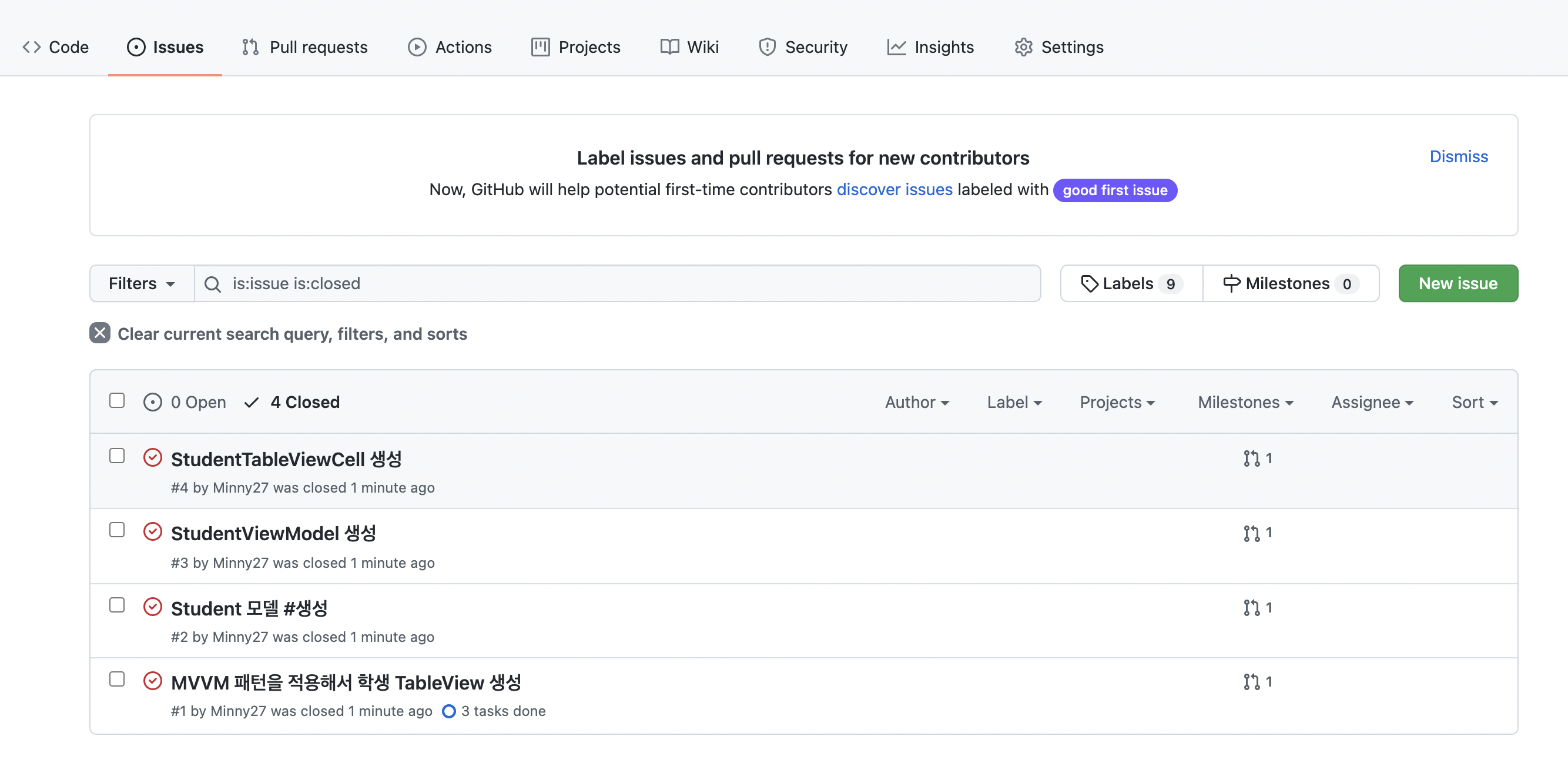Tick the checkbox for Student 모델 issue
Image resolution: width=1568 pixels, height=763 pixels.
117,605
